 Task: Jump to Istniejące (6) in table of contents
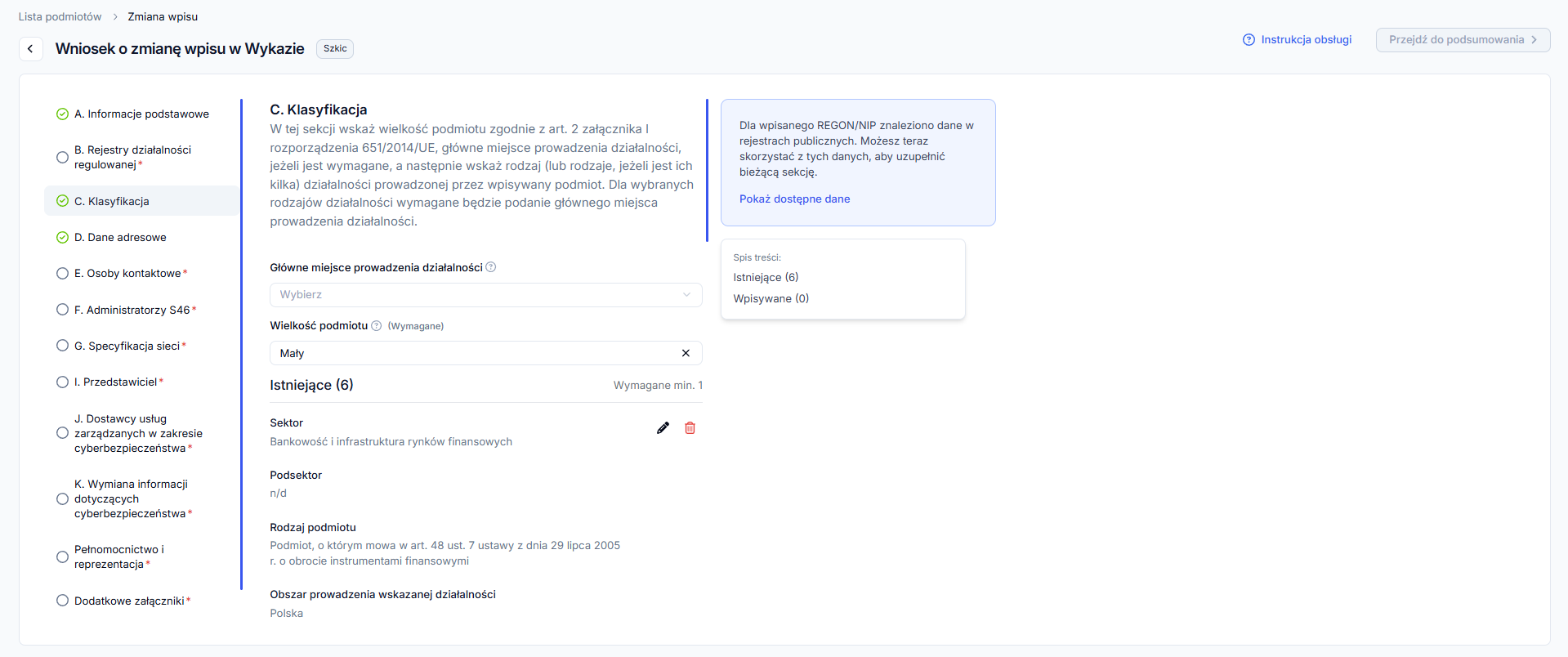coord(766,278)
